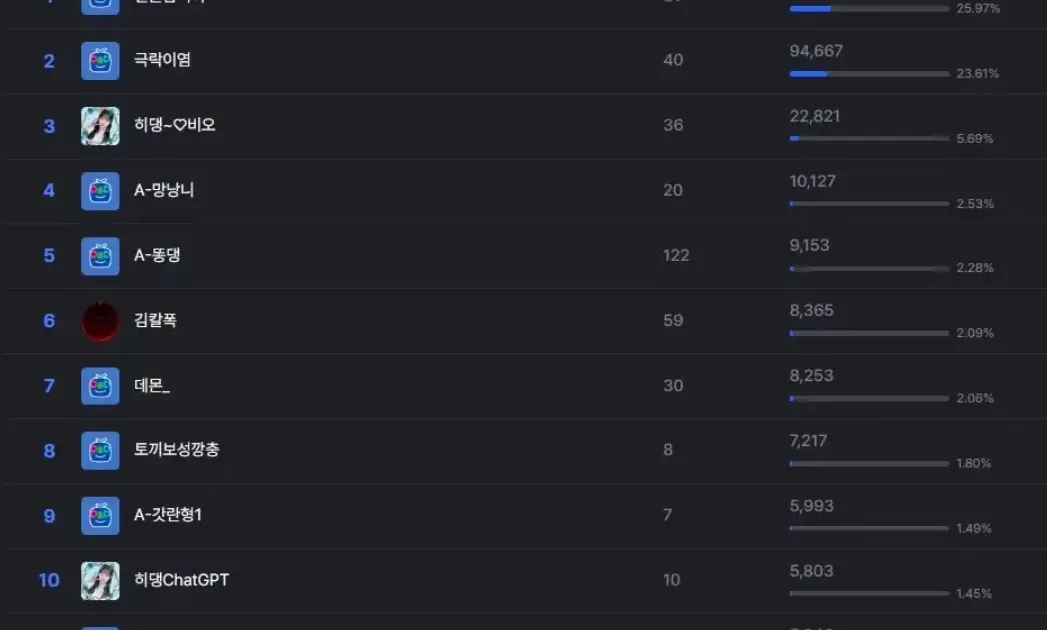Image resolution: width=1047 pixels, height=630 pixels.
Task: Click the avatar icon next to A-망낭니
Action: (100, 191)
